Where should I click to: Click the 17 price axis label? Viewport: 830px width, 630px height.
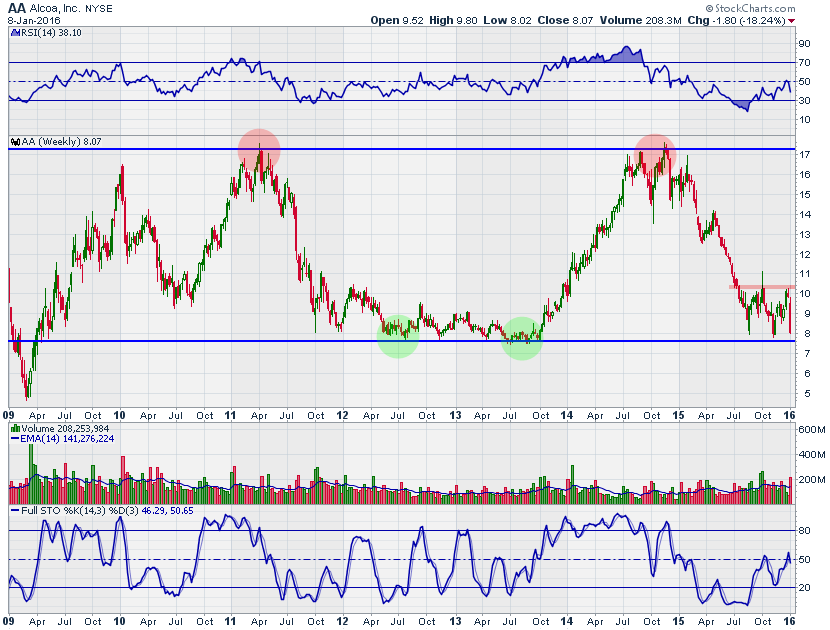click(x=805, y=155)
